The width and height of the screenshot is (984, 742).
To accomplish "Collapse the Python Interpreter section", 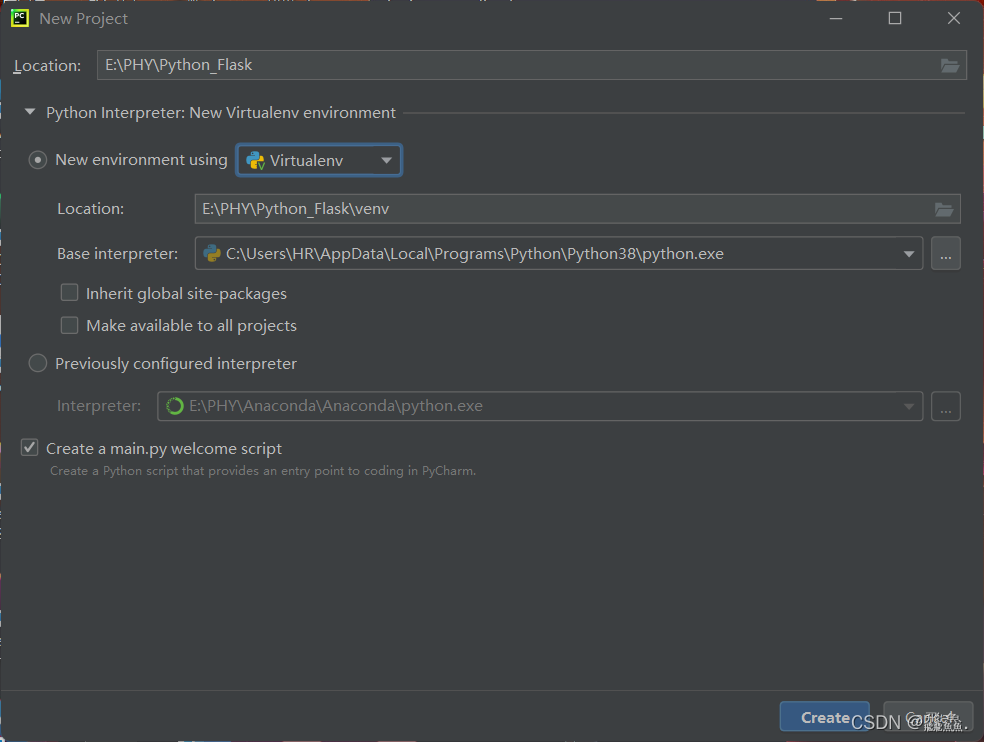I will 29,112.
